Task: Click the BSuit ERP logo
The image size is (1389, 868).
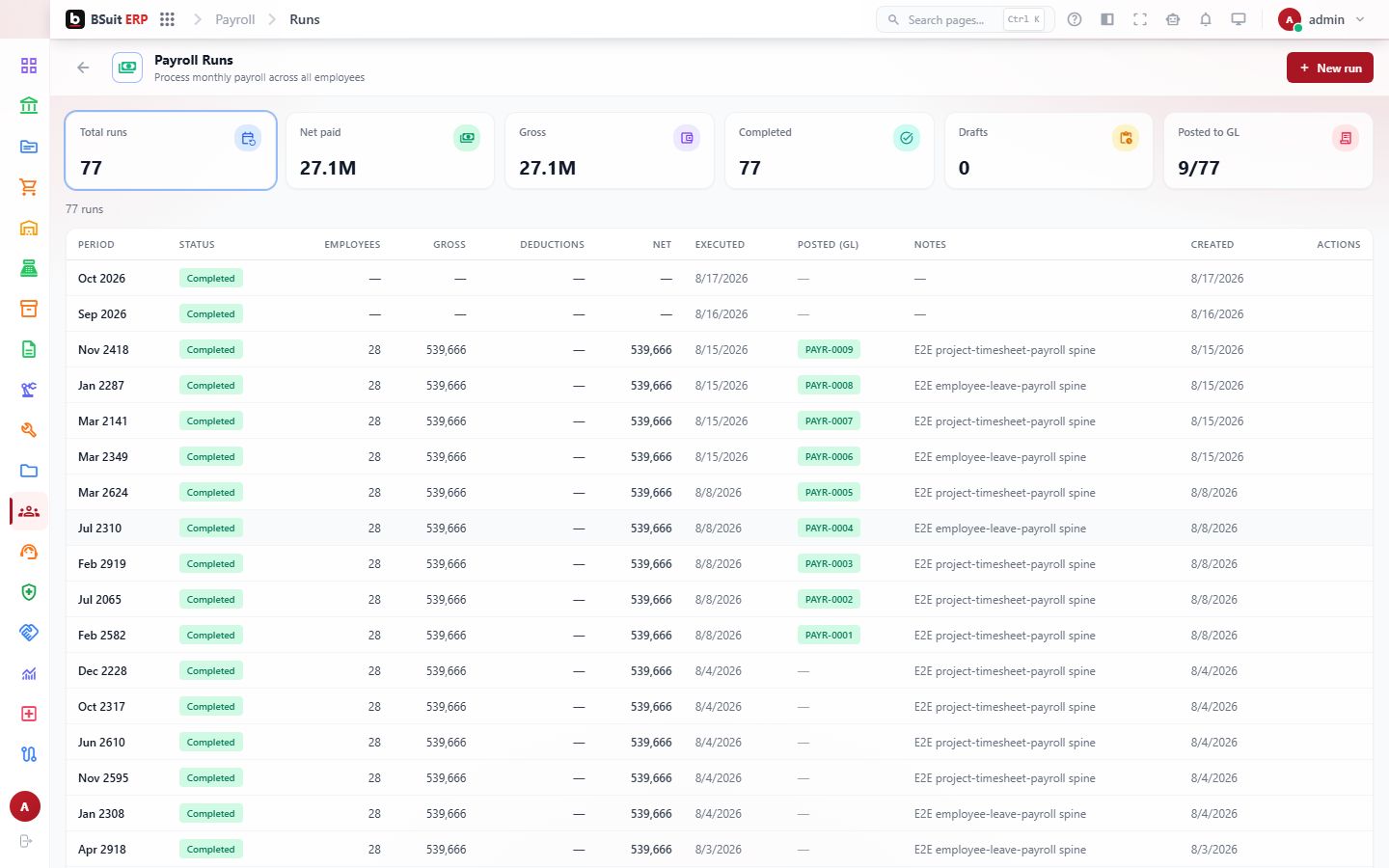Action: [x=107, y=19]
